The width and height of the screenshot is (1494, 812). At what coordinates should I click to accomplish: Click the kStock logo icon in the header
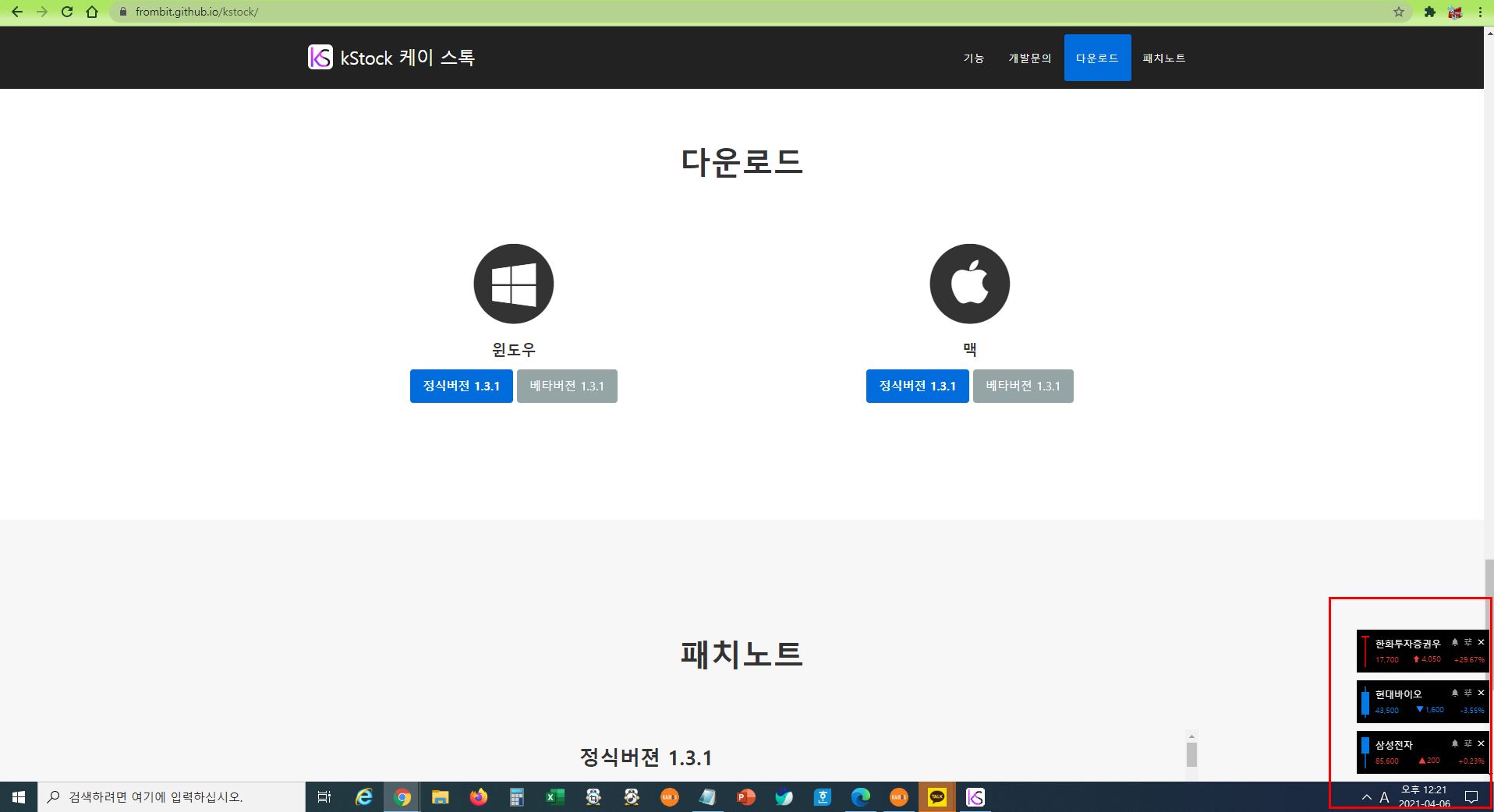point(320,57)
